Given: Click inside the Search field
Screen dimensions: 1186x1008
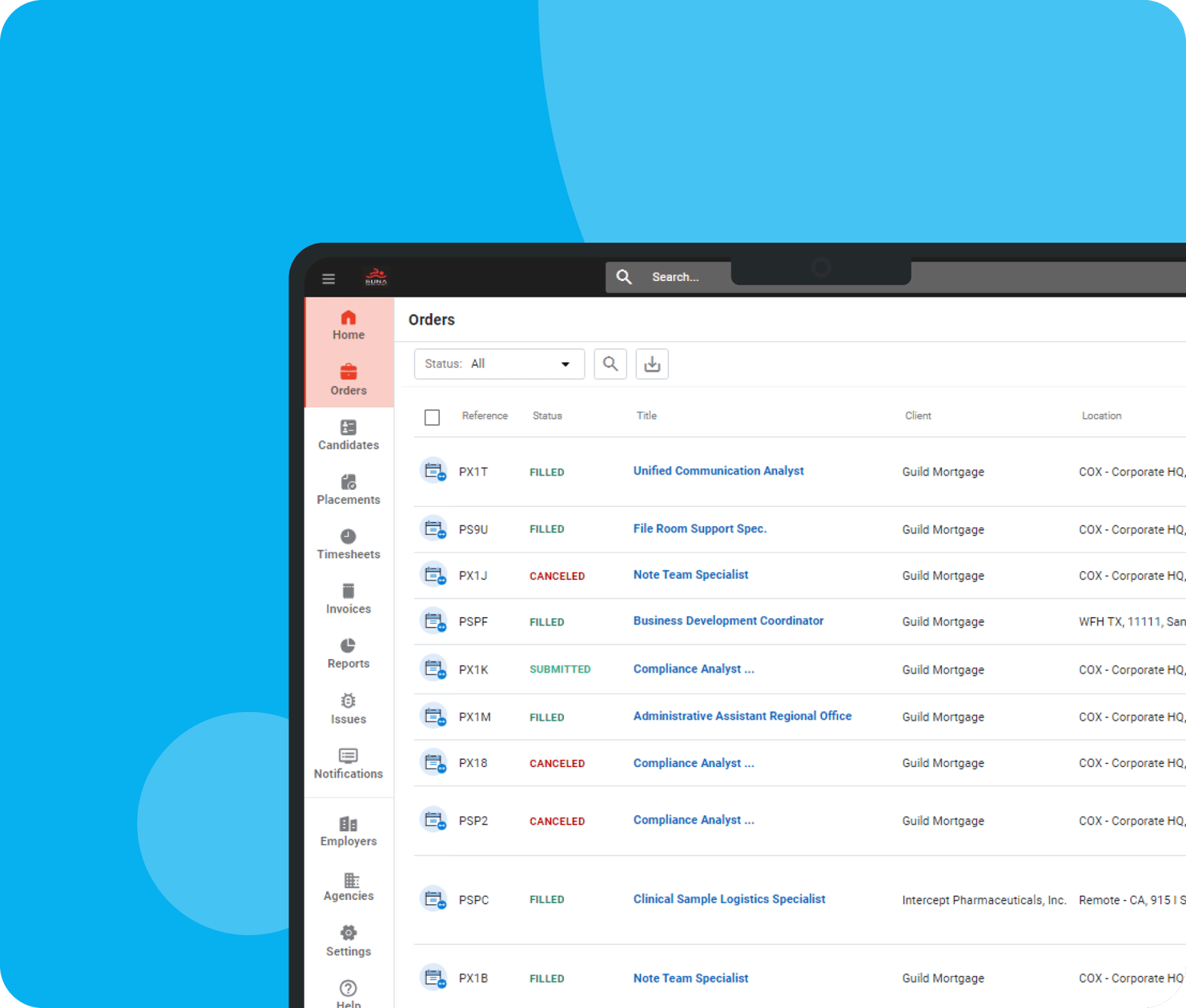Looking at the screenshot, I should (x=675, y=277).
